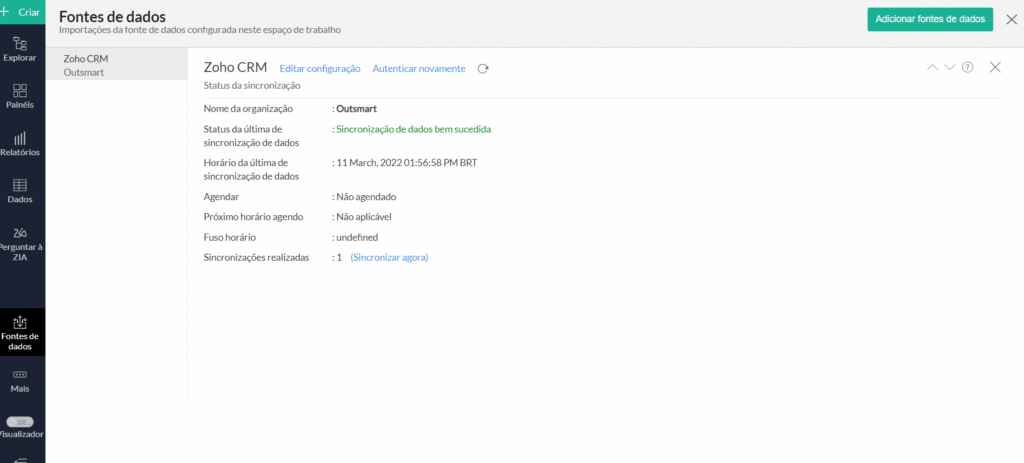The height and width of the screenshot is (463, 1024).
Task: Click the Outsmart organization name
Action: 357,108
